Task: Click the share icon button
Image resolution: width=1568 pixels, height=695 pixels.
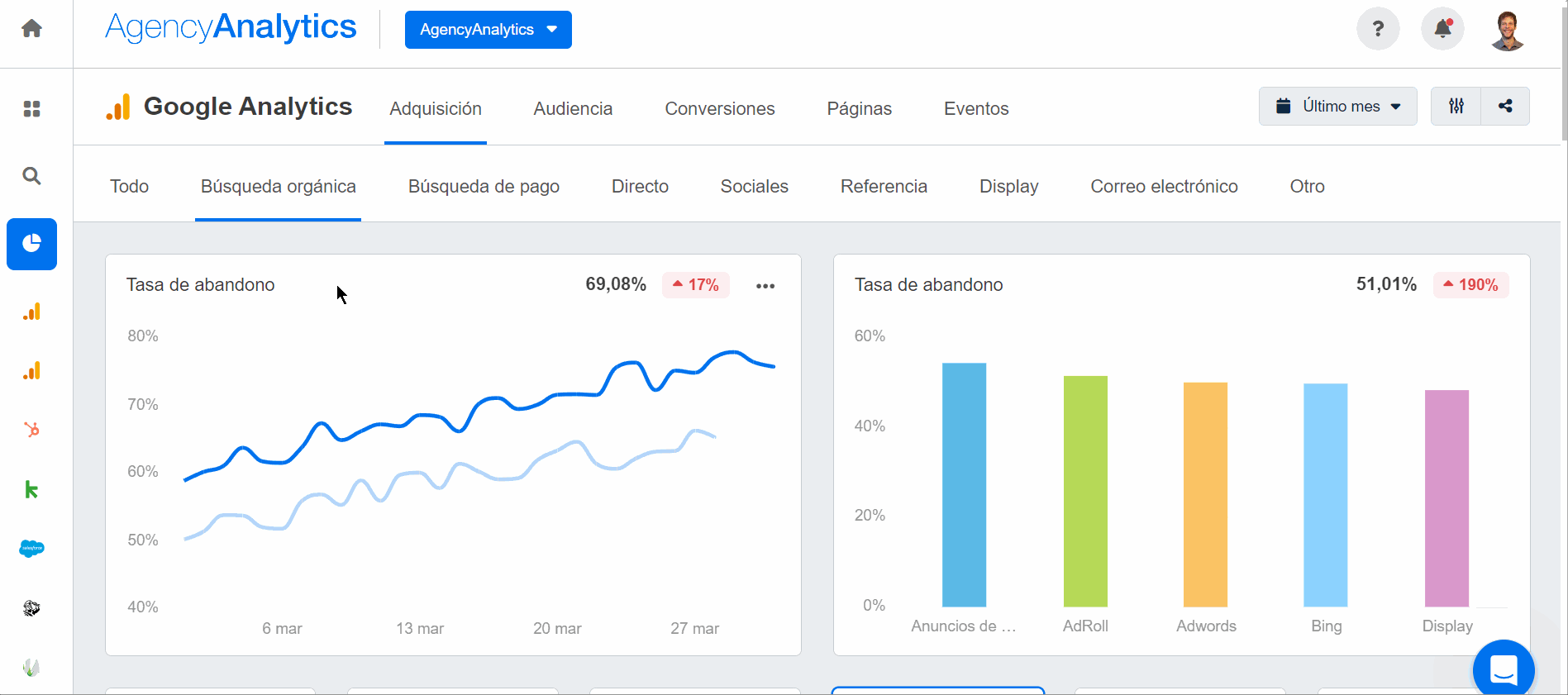Action: coord(1505,106)
